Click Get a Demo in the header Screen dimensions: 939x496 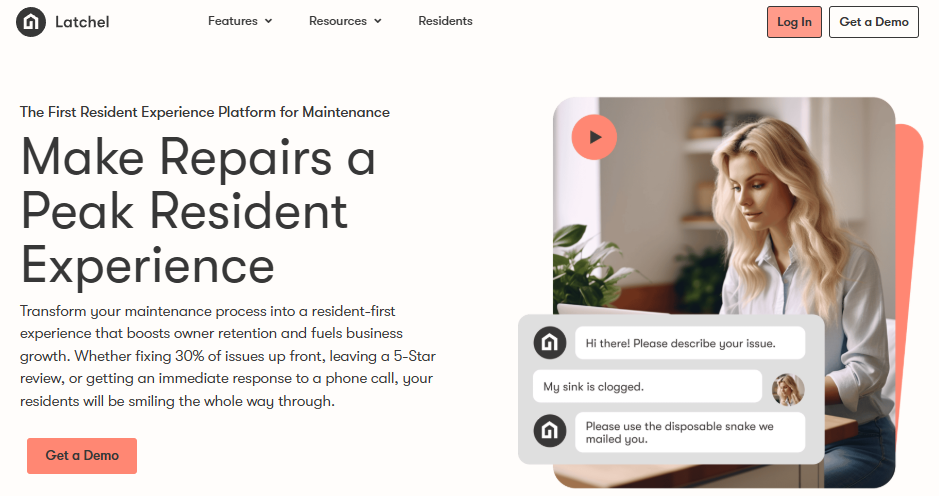click(x=874, y=22)
